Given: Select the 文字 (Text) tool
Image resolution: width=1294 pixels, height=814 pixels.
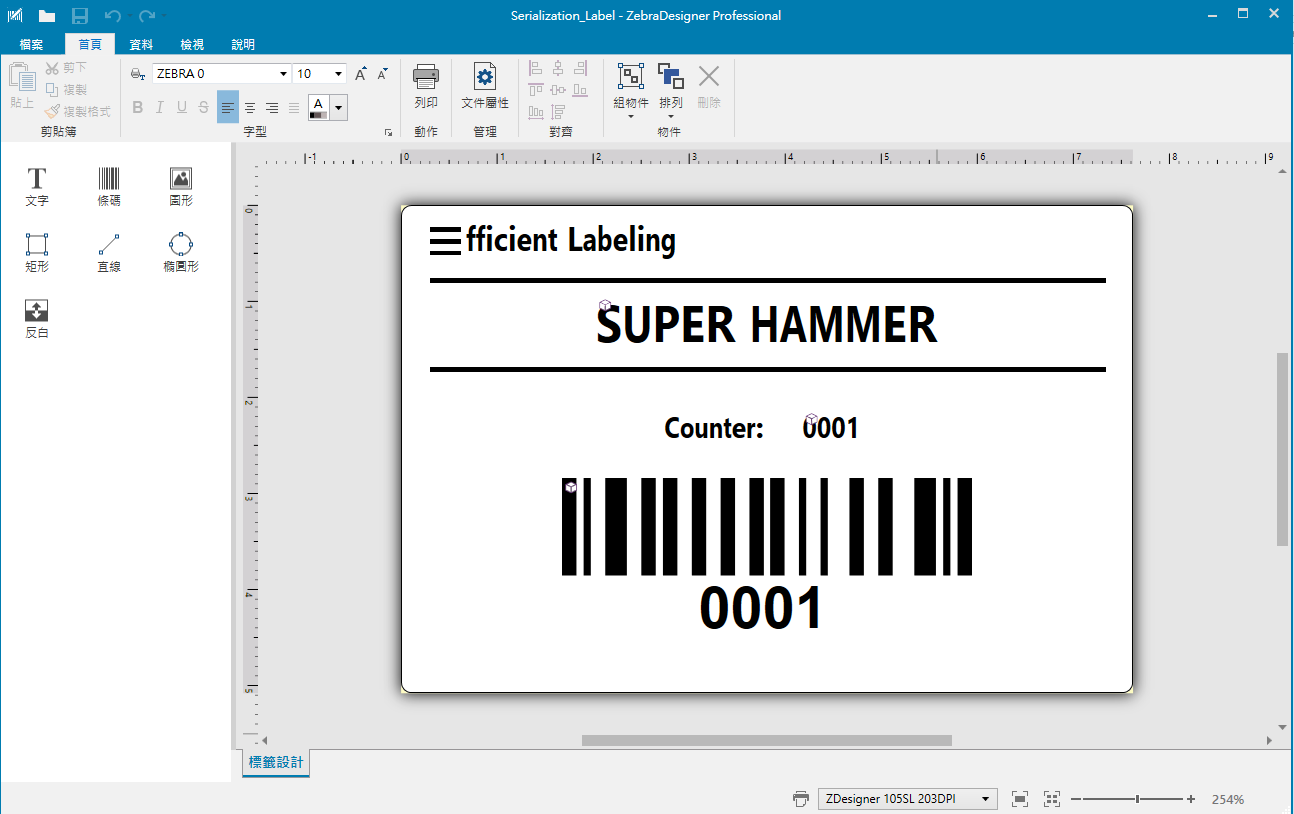Looking at the screenshot, I should point(37,187).
